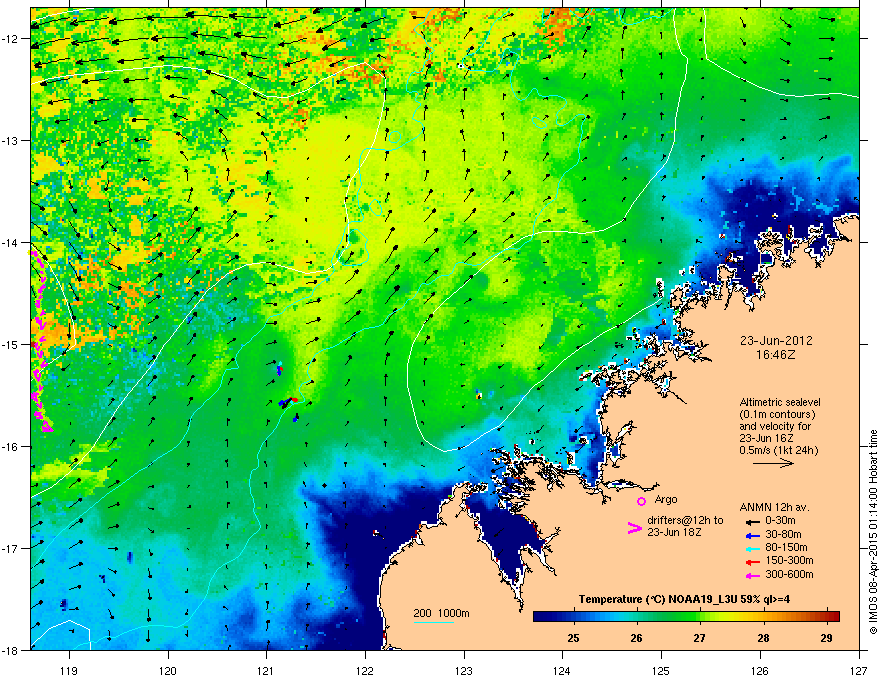880x680 pixels.
Task: Click the 'Altimetric sealevel' caption line
Action: [x=780, y=402]
